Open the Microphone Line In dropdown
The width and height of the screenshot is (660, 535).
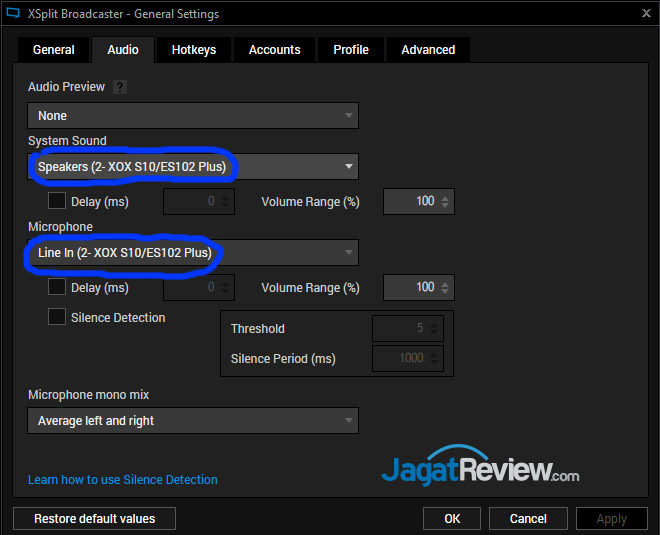[193, 253]
